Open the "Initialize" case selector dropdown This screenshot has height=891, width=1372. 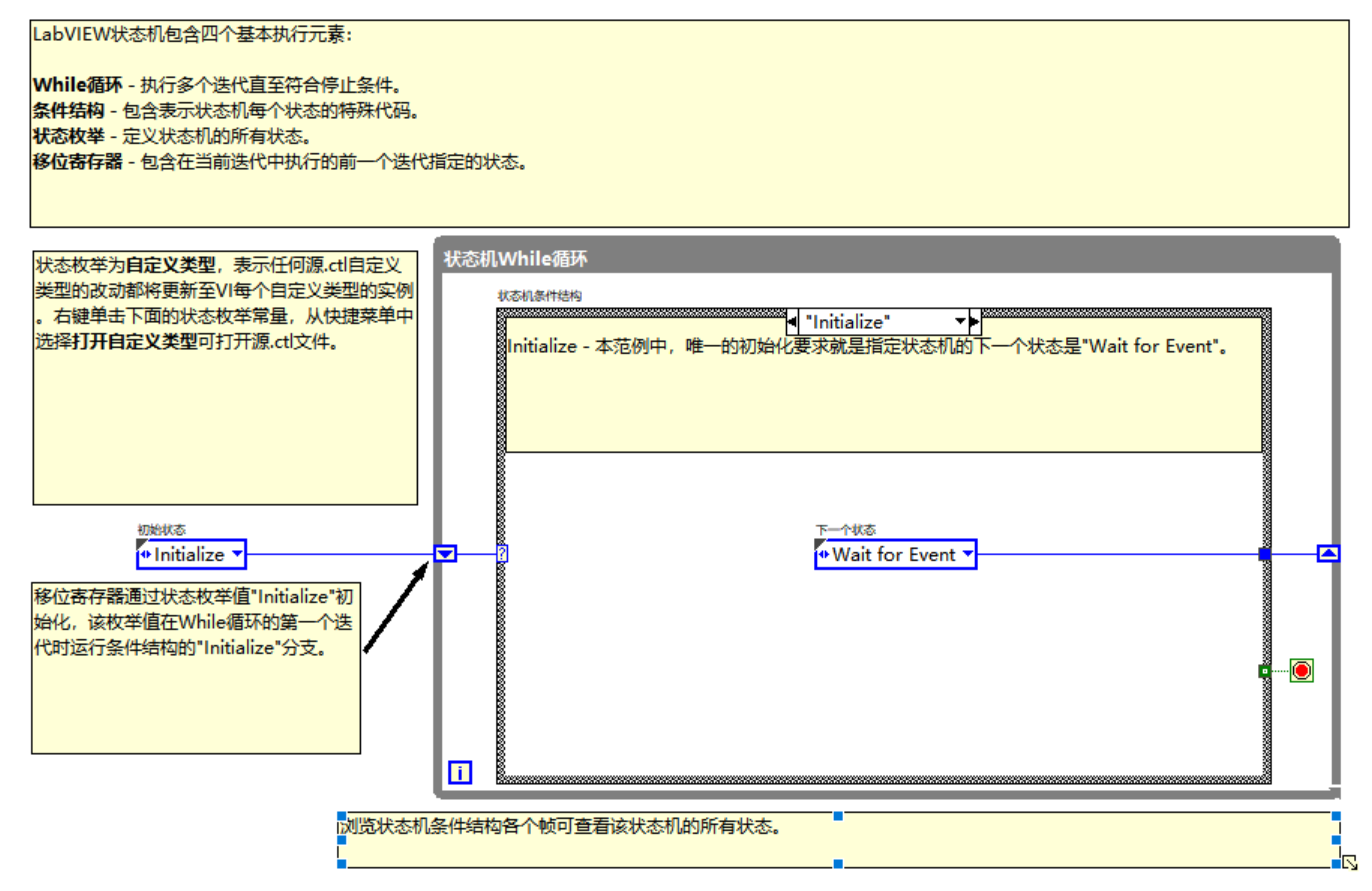pyautogui.click(x=960, y=321)
